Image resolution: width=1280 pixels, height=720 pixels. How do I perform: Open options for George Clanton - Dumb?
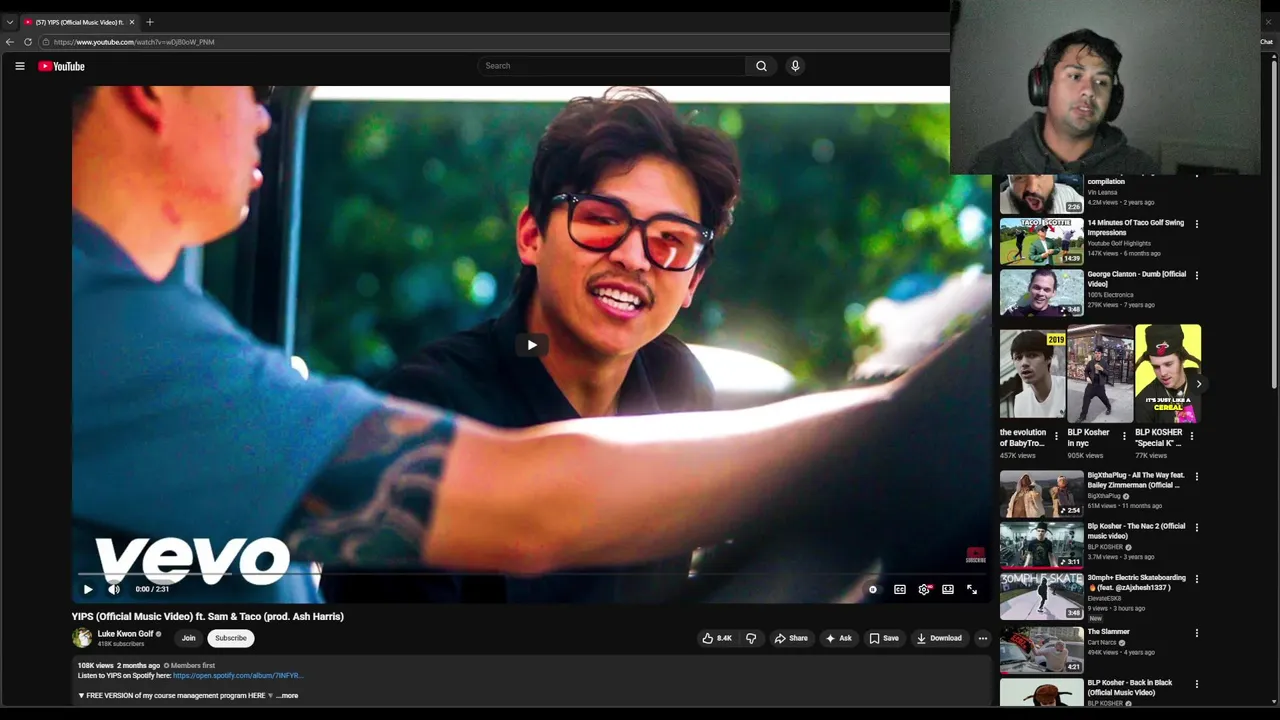click(x=1196, y=275)
